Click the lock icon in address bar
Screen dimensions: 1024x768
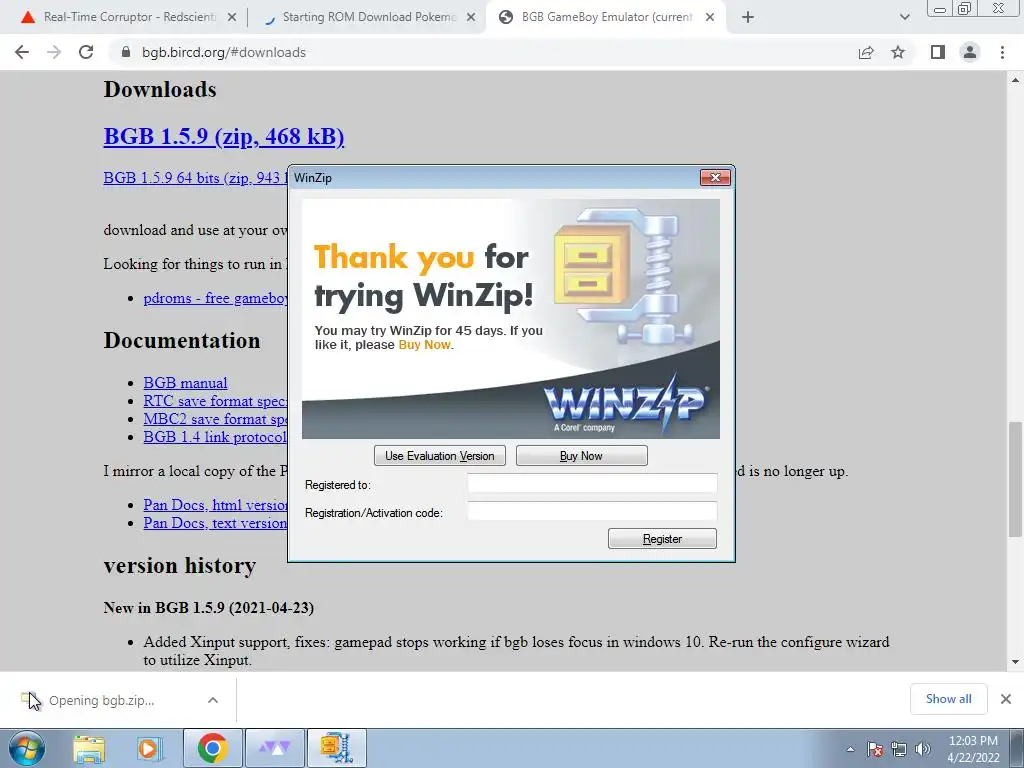tap(126, 52)
